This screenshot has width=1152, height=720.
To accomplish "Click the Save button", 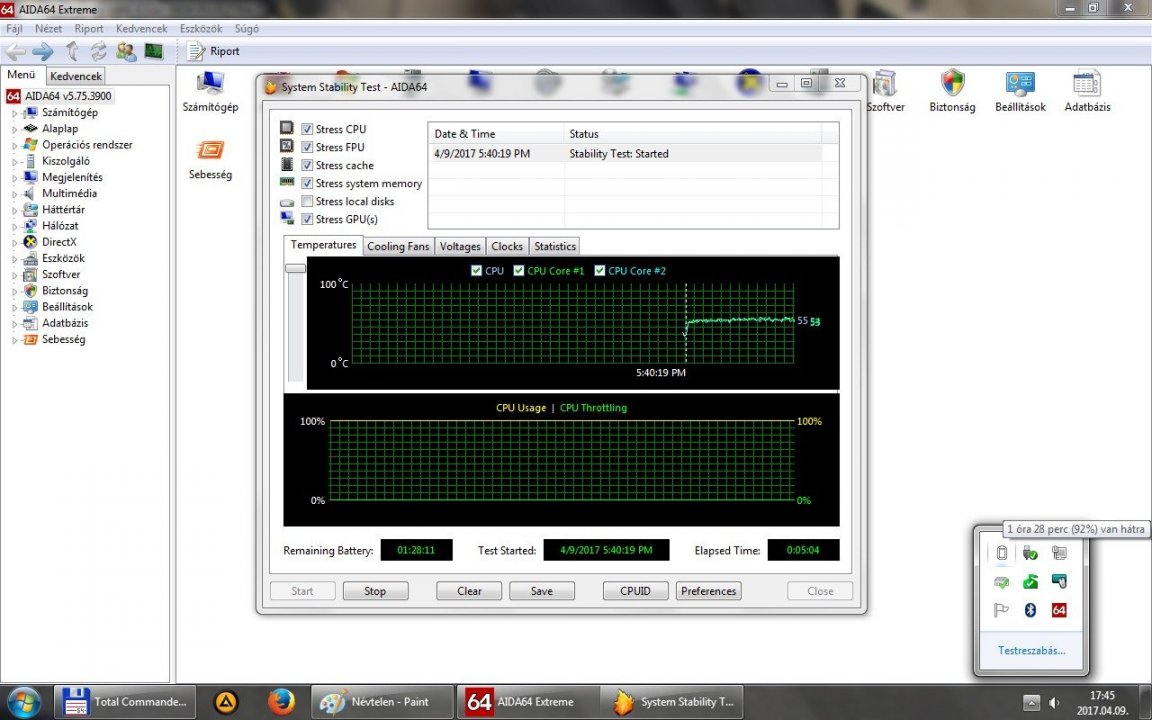I will 541,591.
